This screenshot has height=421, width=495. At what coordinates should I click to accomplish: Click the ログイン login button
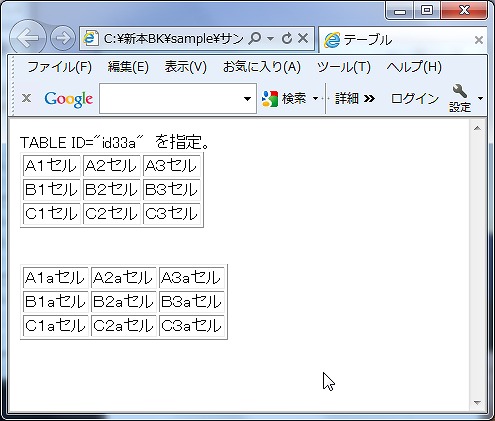point(414,99)
